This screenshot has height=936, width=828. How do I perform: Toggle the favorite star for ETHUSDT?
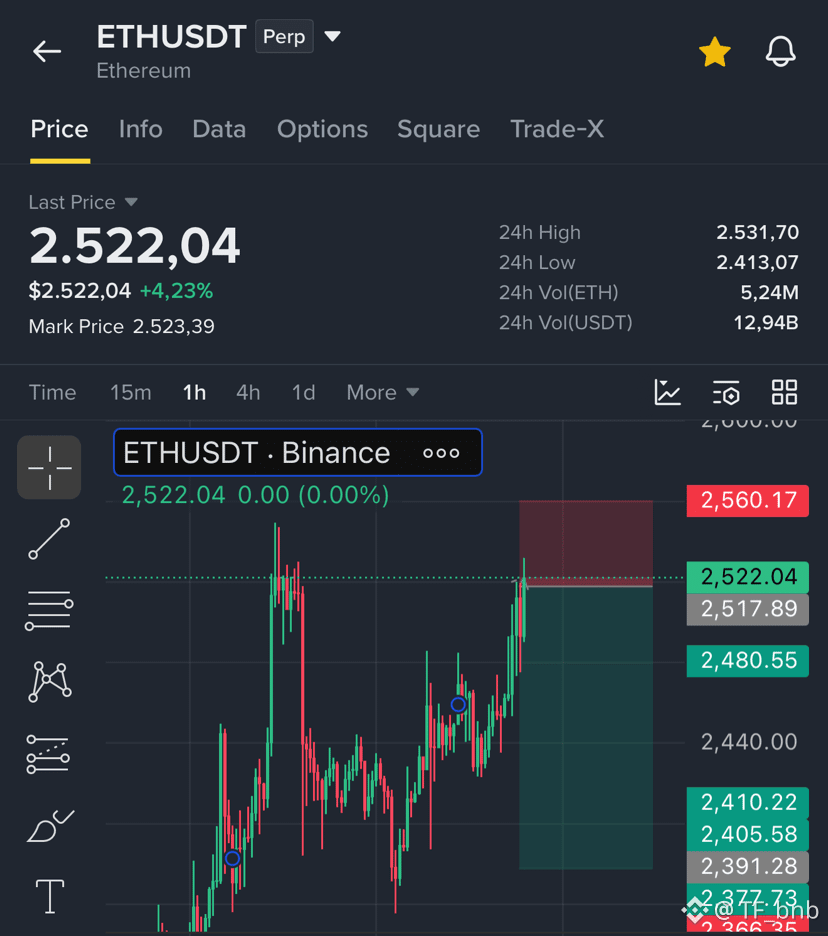tap(715, 52)
